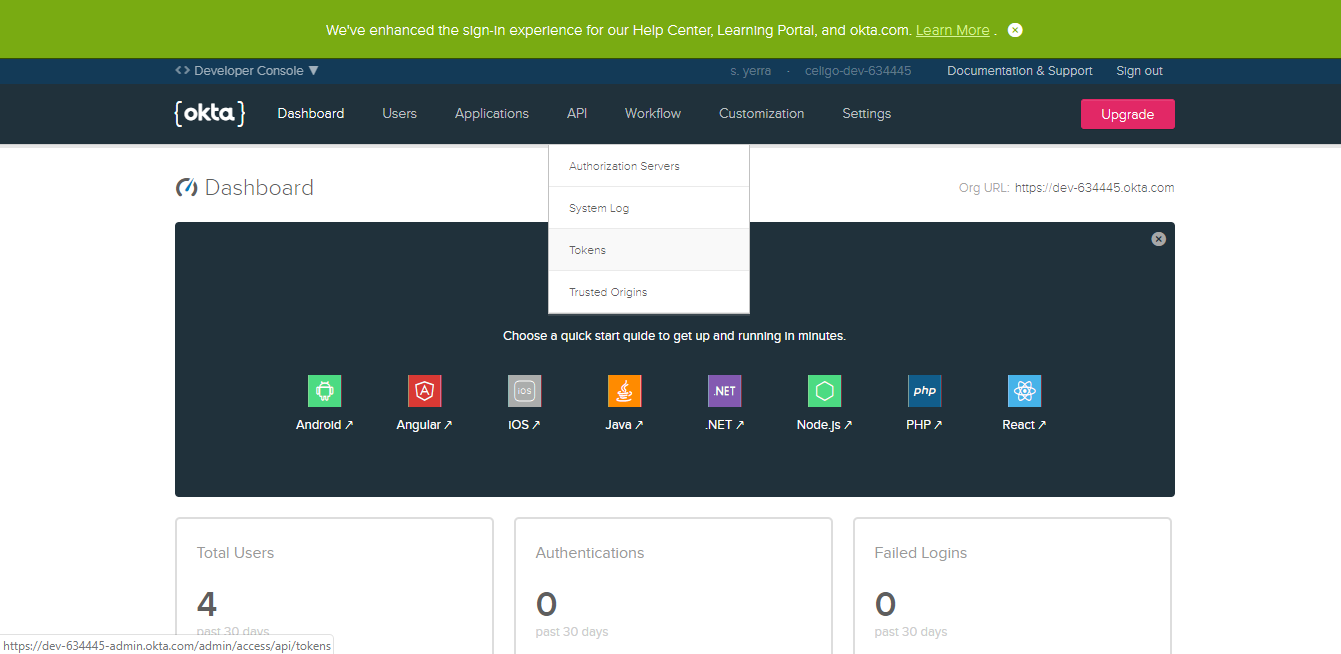Click the Android guide label link
The image size is (1341, 654).
pyautogui.click(x=325, y=425)
